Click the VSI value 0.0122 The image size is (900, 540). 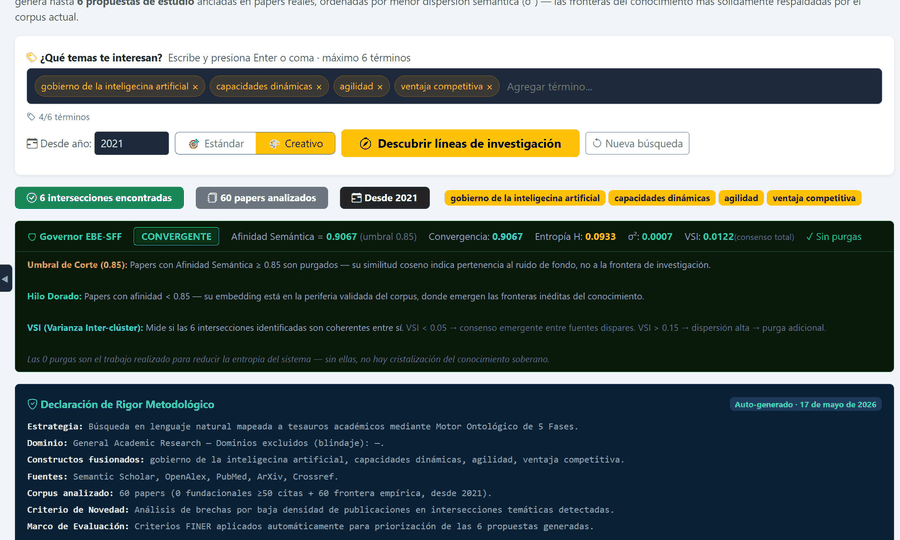click(x=718, y=236)
